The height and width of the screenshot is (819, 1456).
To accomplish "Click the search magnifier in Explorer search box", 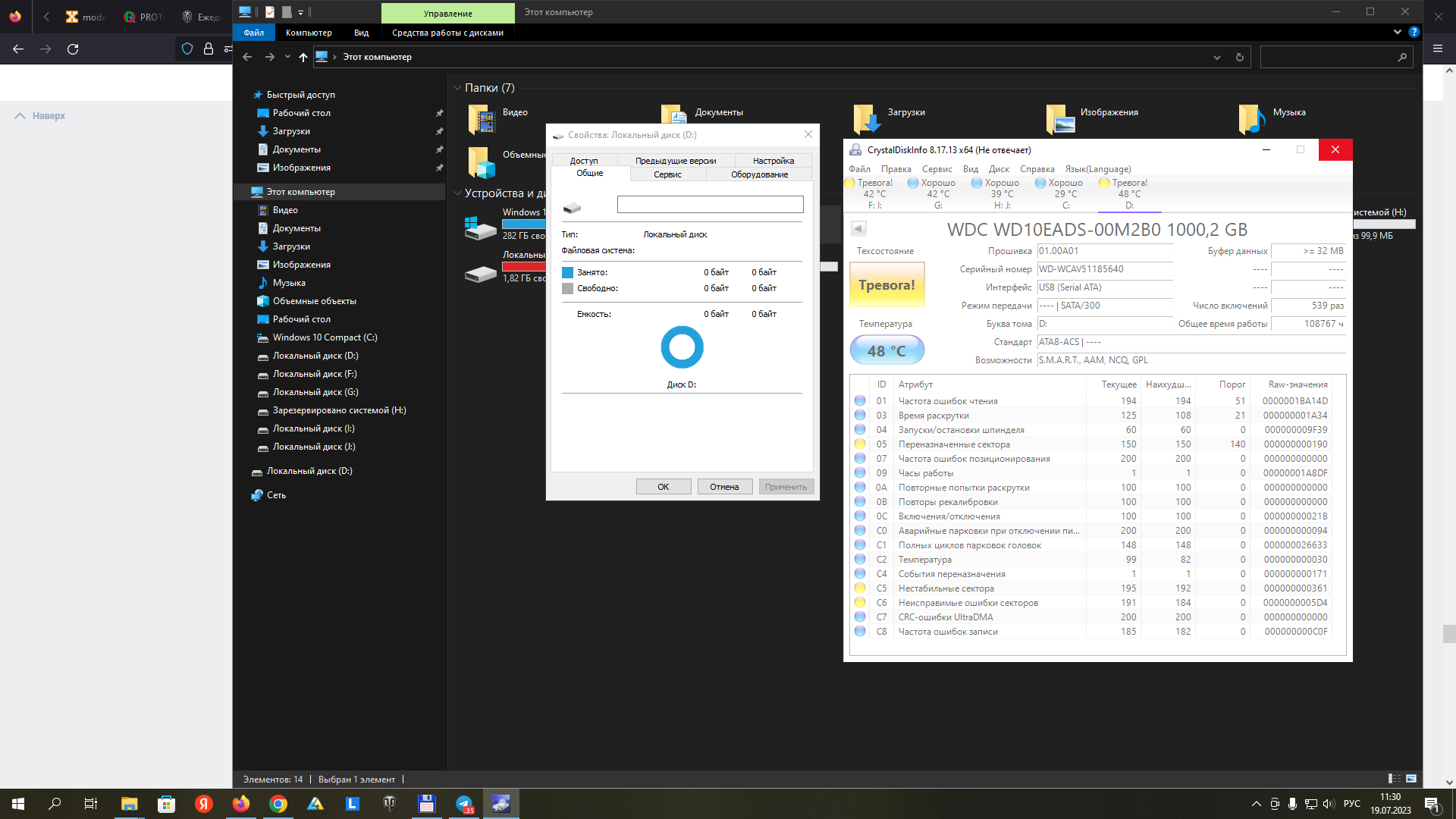I will coord(1402,57).
